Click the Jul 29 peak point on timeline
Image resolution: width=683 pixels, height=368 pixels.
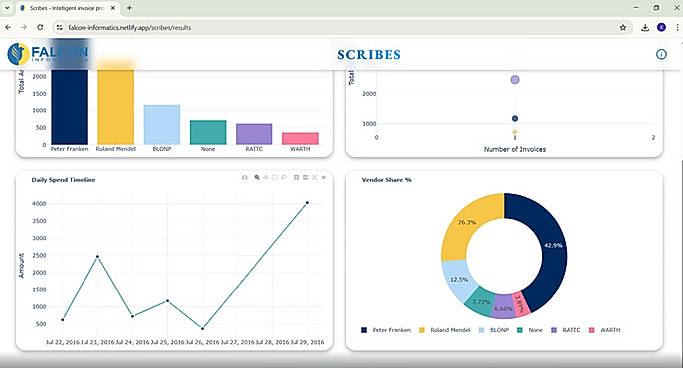click(308, 203)
